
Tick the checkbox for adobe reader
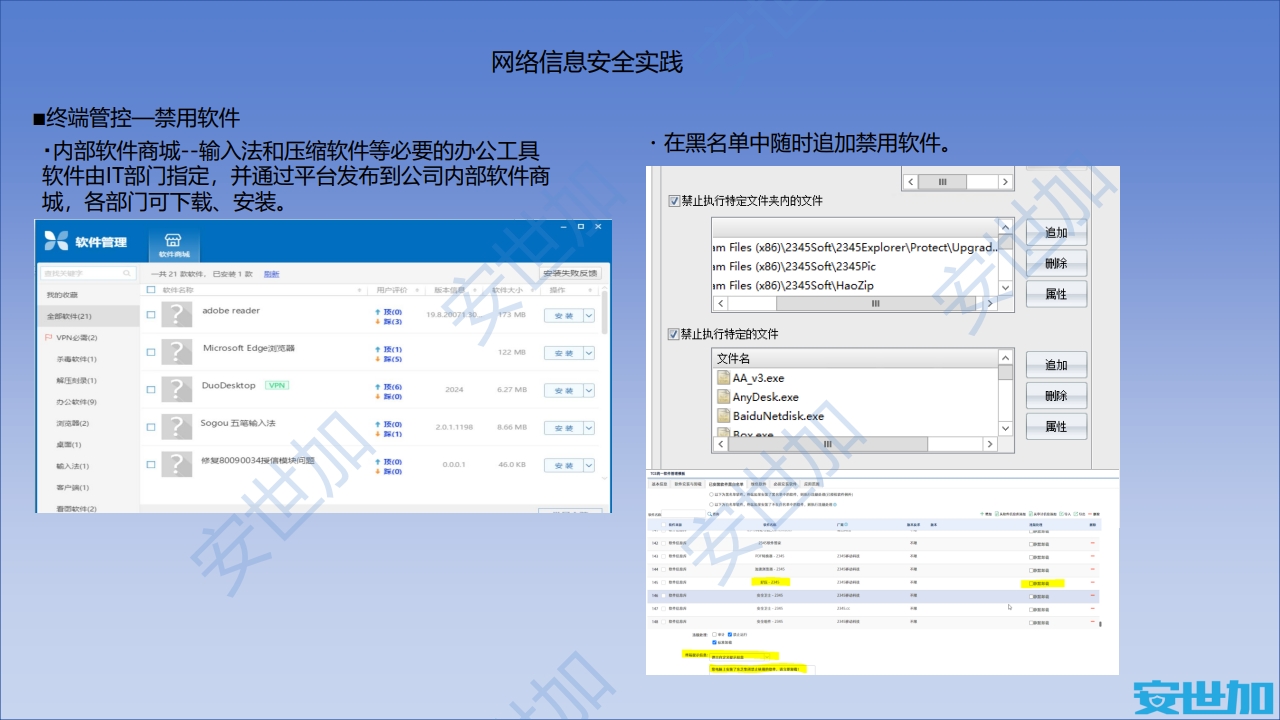(x=151, y=315)
